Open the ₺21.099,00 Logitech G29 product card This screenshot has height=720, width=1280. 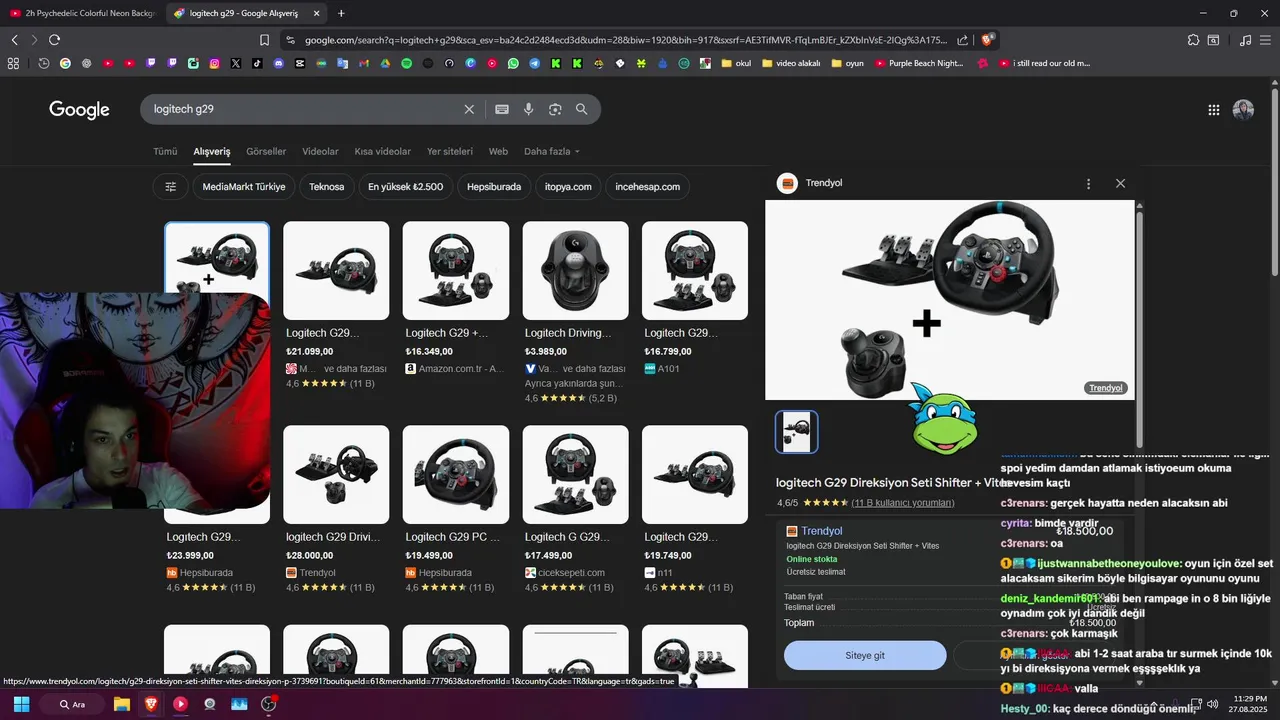(x=336, y=305)
